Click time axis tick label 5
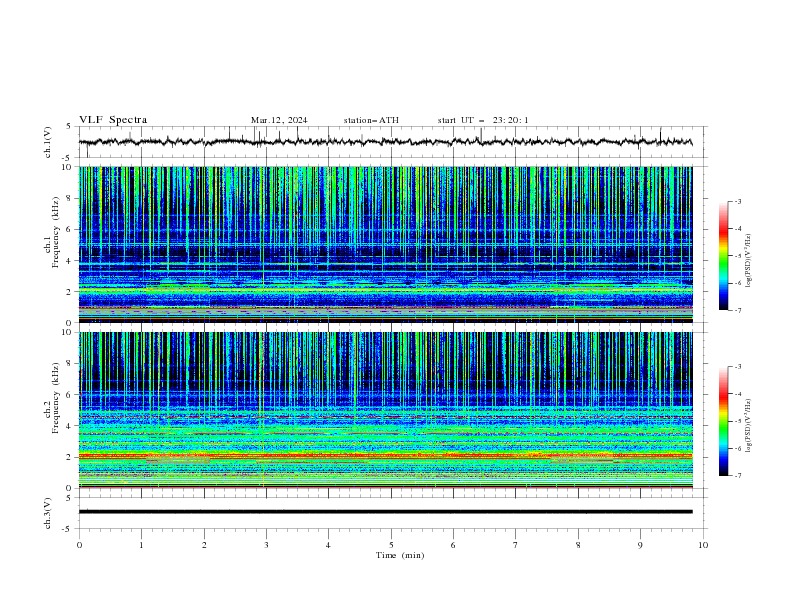792x612 pixels. point(391,545)
